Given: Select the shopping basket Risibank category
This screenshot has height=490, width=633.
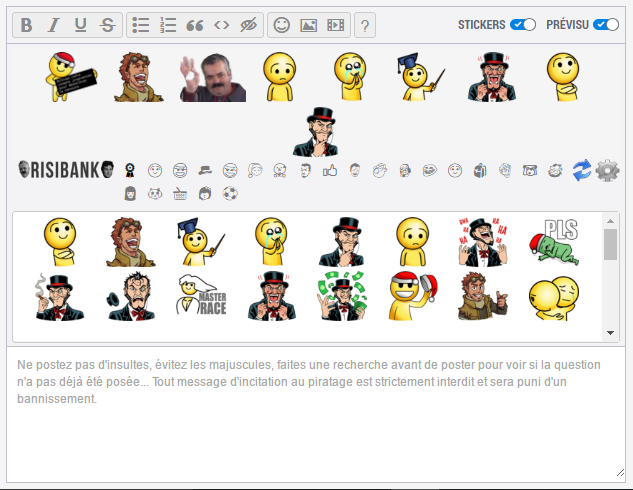Looking at the screenshot, I should 180,194.
